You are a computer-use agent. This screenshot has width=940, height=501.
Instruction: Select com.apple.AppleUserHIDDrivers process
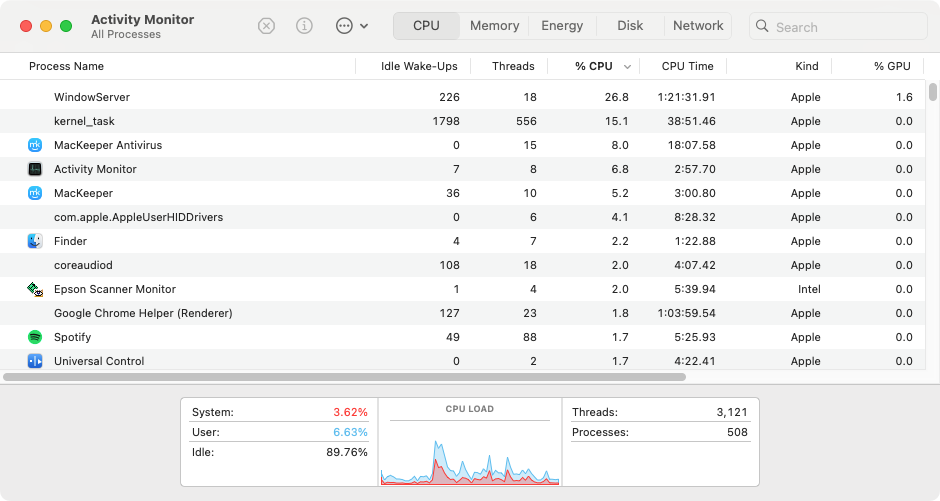tap(138, 217)
